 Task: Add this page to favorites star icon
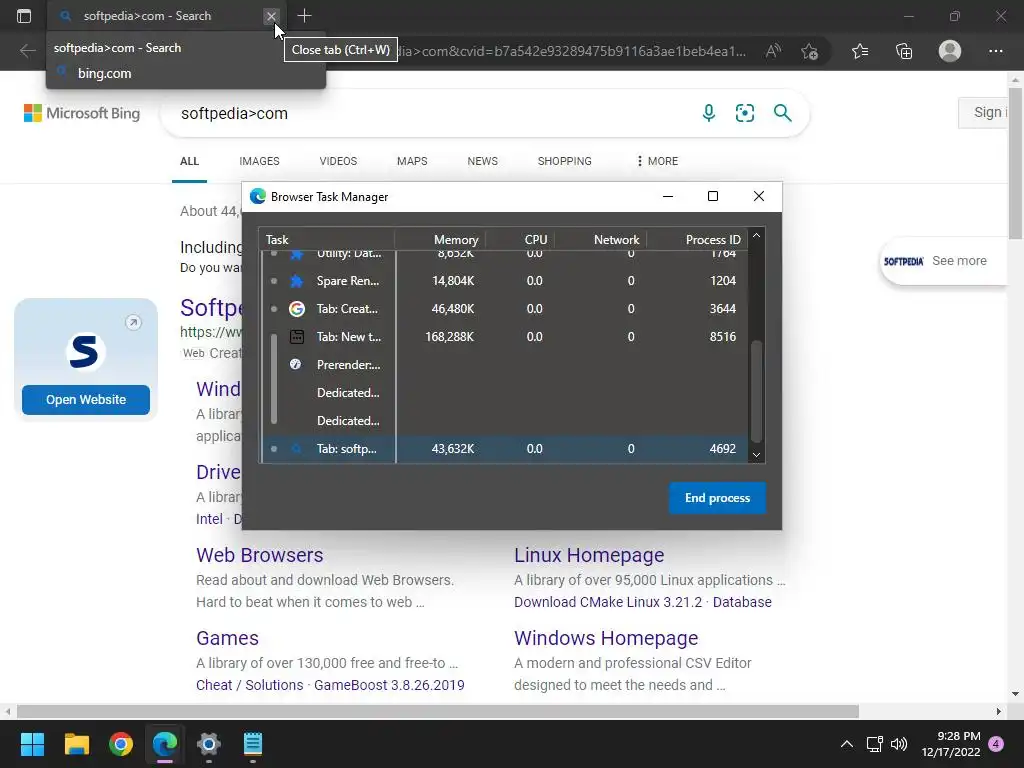point(810,51)
